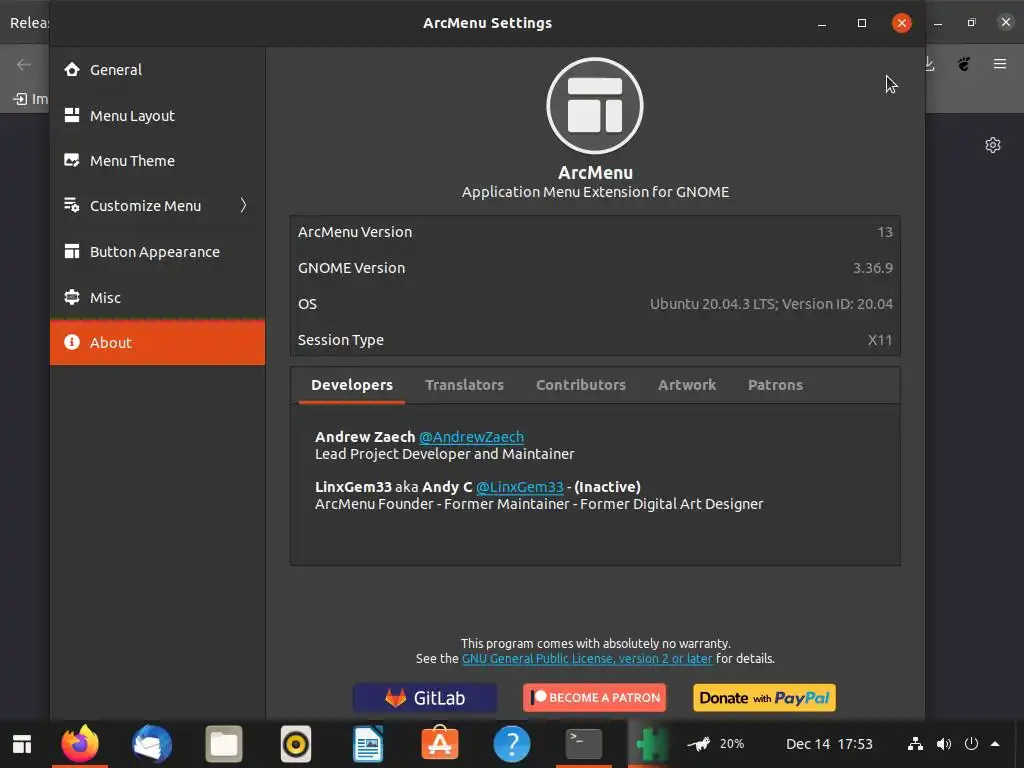1024x768 pixels.
Task: Click the large ArcMenu logo
Action: 595,106
